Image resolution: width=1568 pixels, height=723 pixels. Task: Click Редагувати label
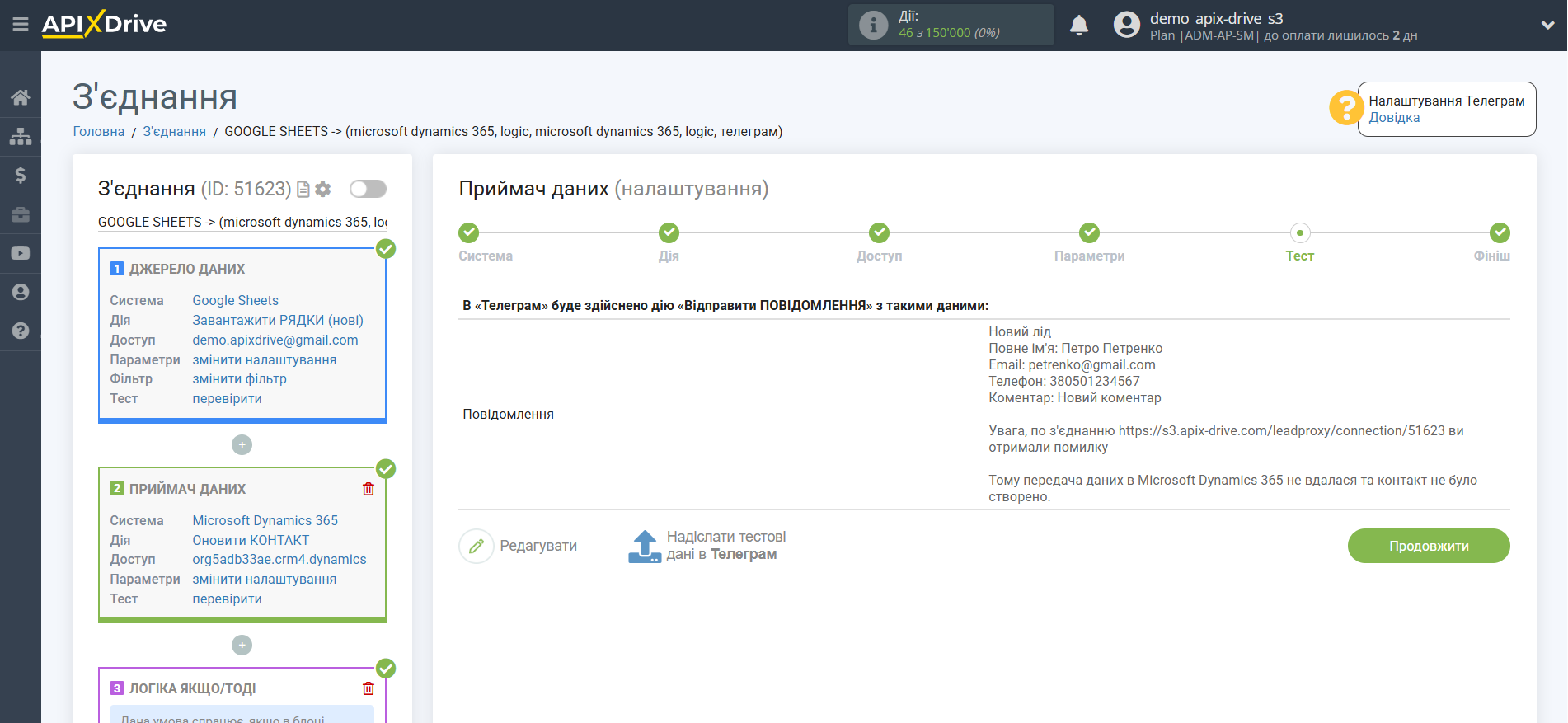pos(538,546)
